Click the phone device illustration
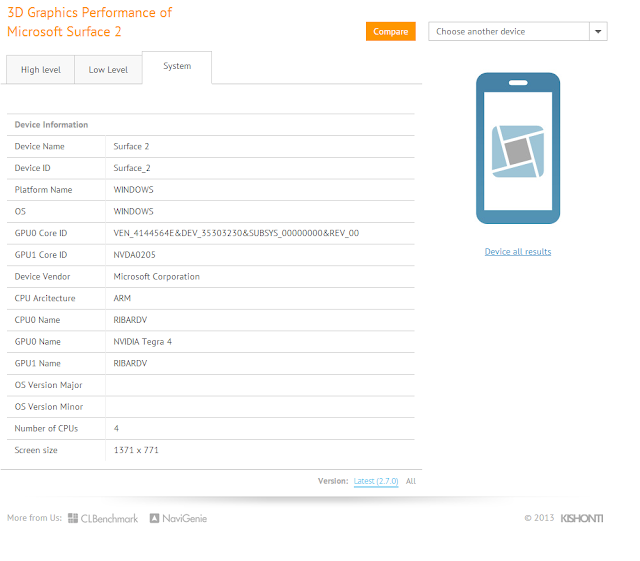Screen dimensions: 640x561 518,148
